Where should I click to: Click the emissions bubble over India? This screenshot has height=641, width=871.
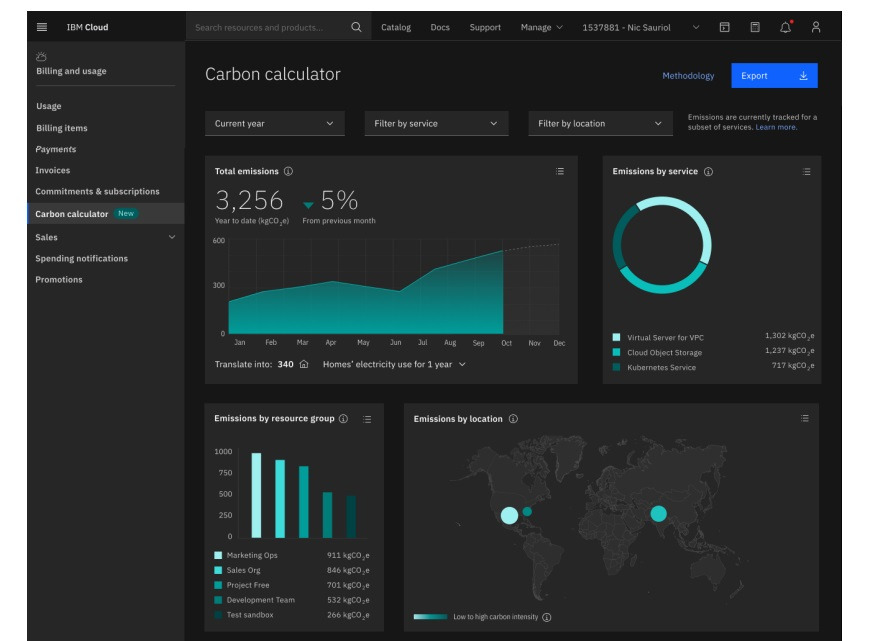658,514
